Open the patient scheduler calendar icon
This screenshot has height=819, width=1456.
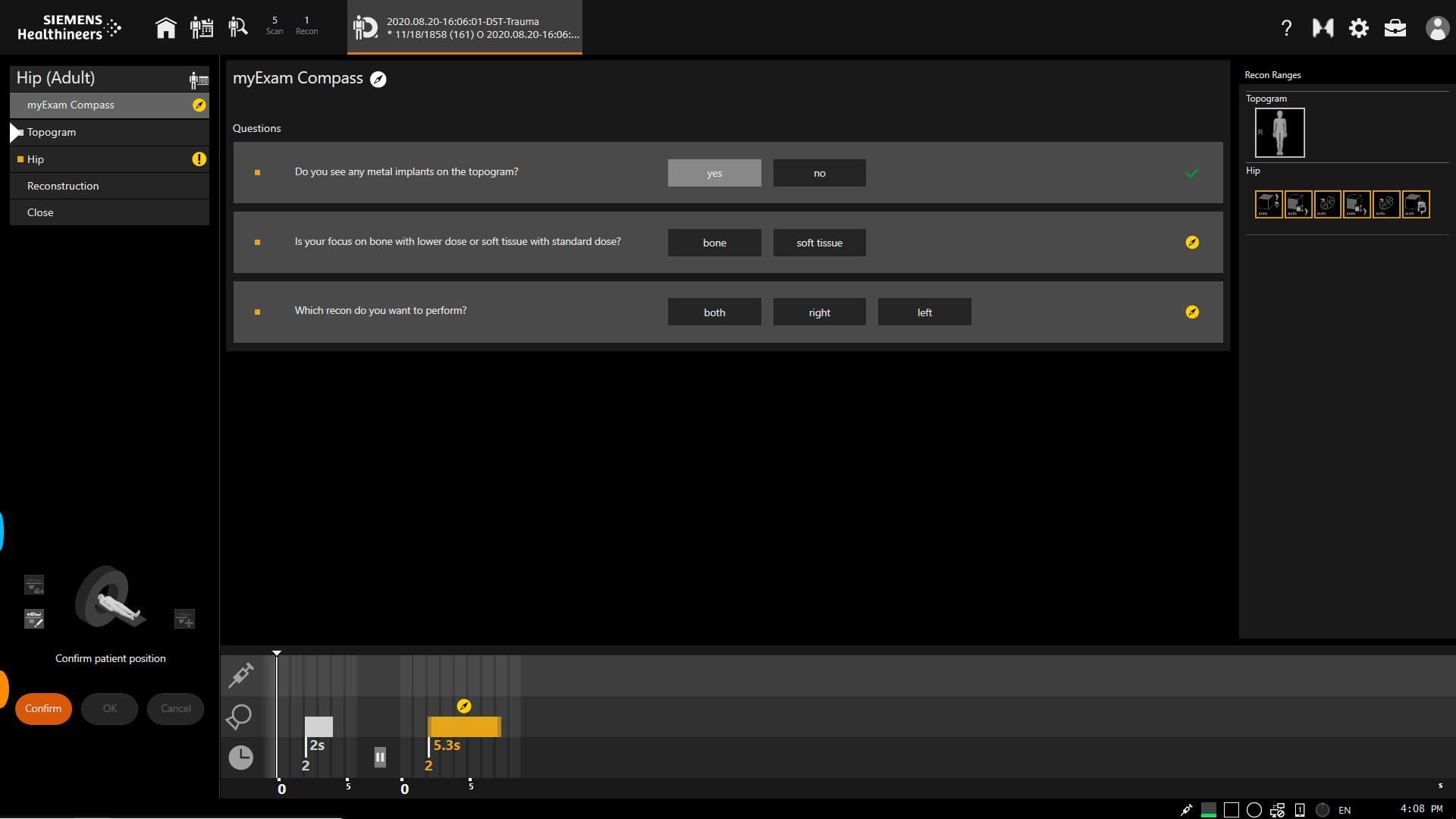click(201, 28)
